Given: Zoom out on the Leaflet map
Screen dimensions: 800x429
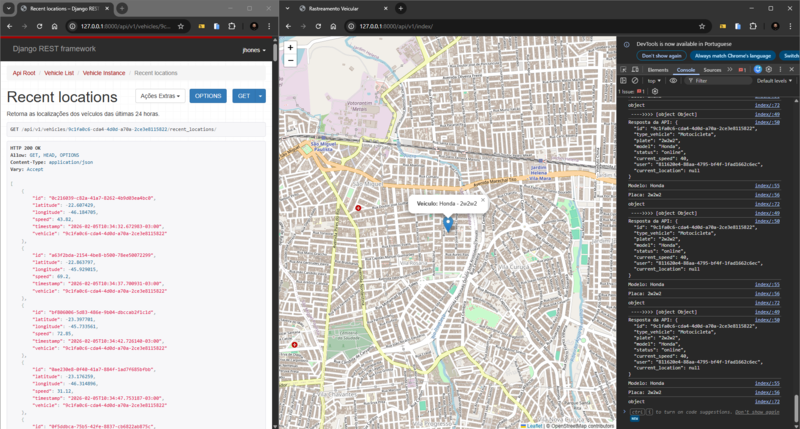Looking at the screenshot, I should (290, 60).
